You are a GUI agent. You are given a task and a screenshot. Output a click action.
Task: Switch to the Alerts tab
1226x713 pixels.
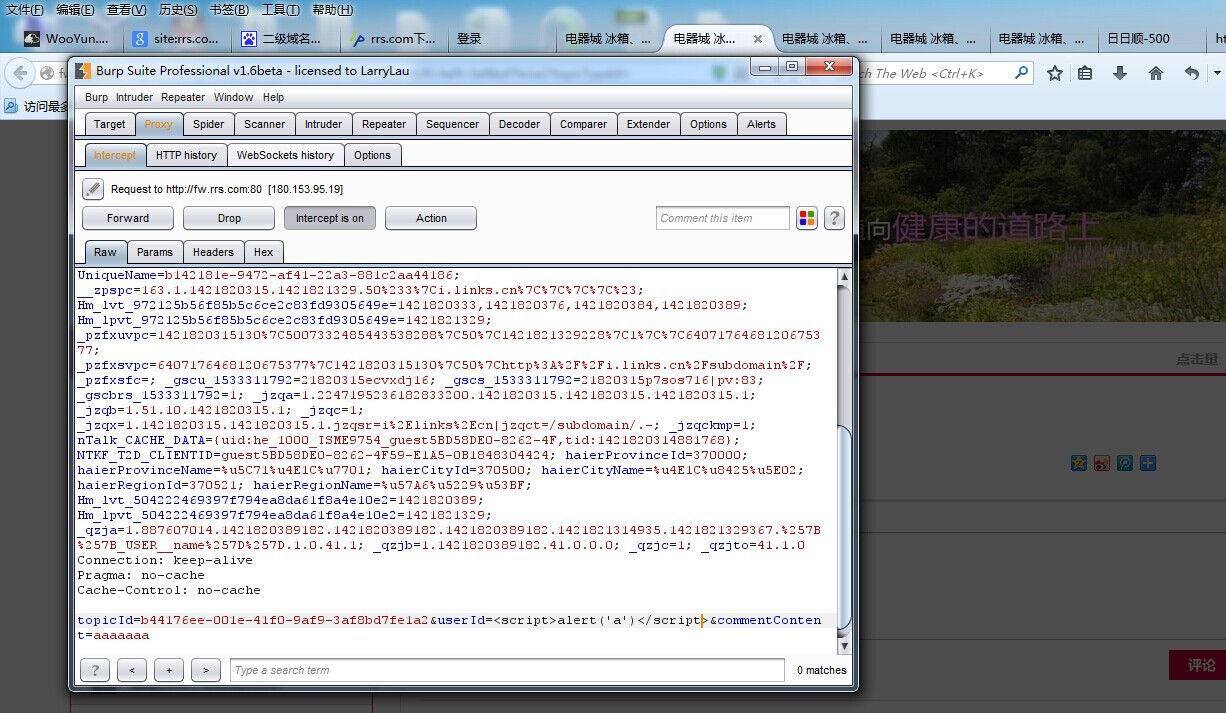tap(761, 124)
